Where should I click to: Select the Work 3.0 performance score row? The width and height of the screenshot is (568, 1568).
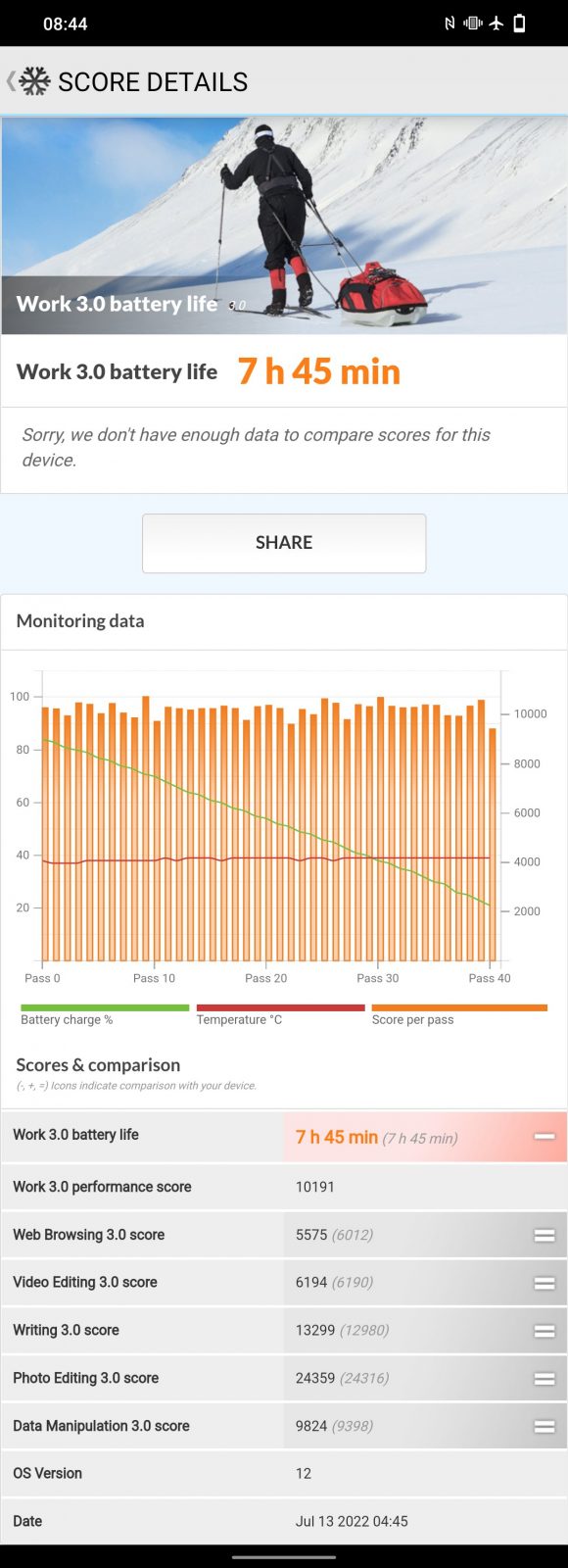(x=284, y=1187)
